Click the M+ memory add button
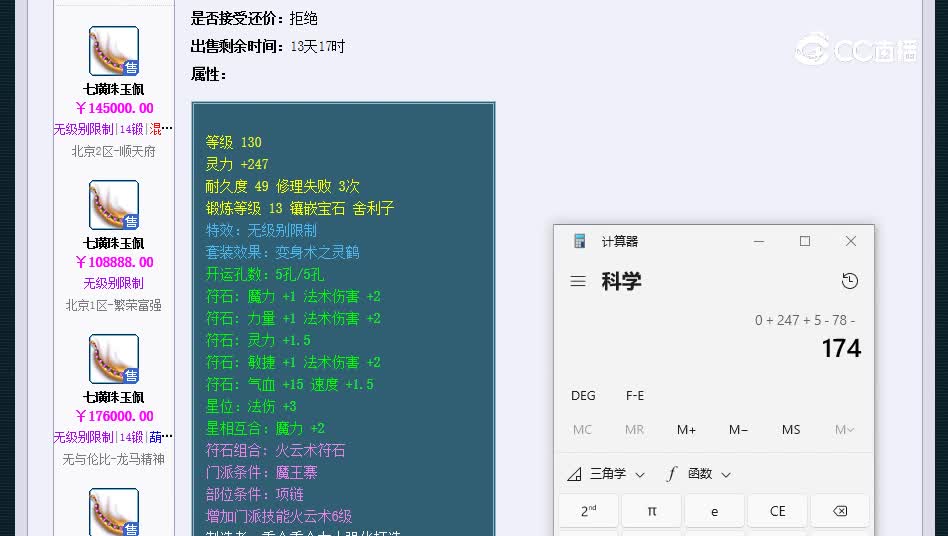This screenshot has height=536, width=948. coord(686,430)
